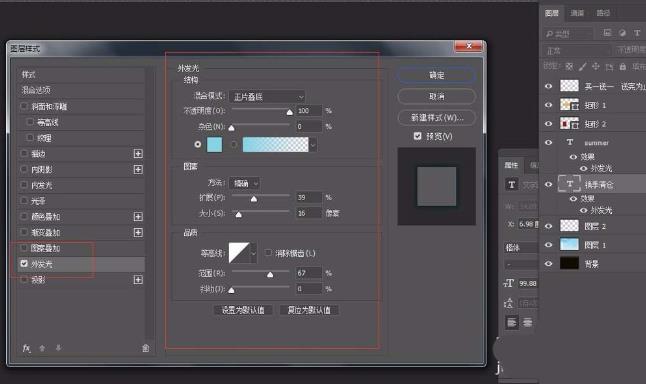Click the Range (范围) slider handle
The height and width of the screenshot is (384, 646).
point(270,274)
